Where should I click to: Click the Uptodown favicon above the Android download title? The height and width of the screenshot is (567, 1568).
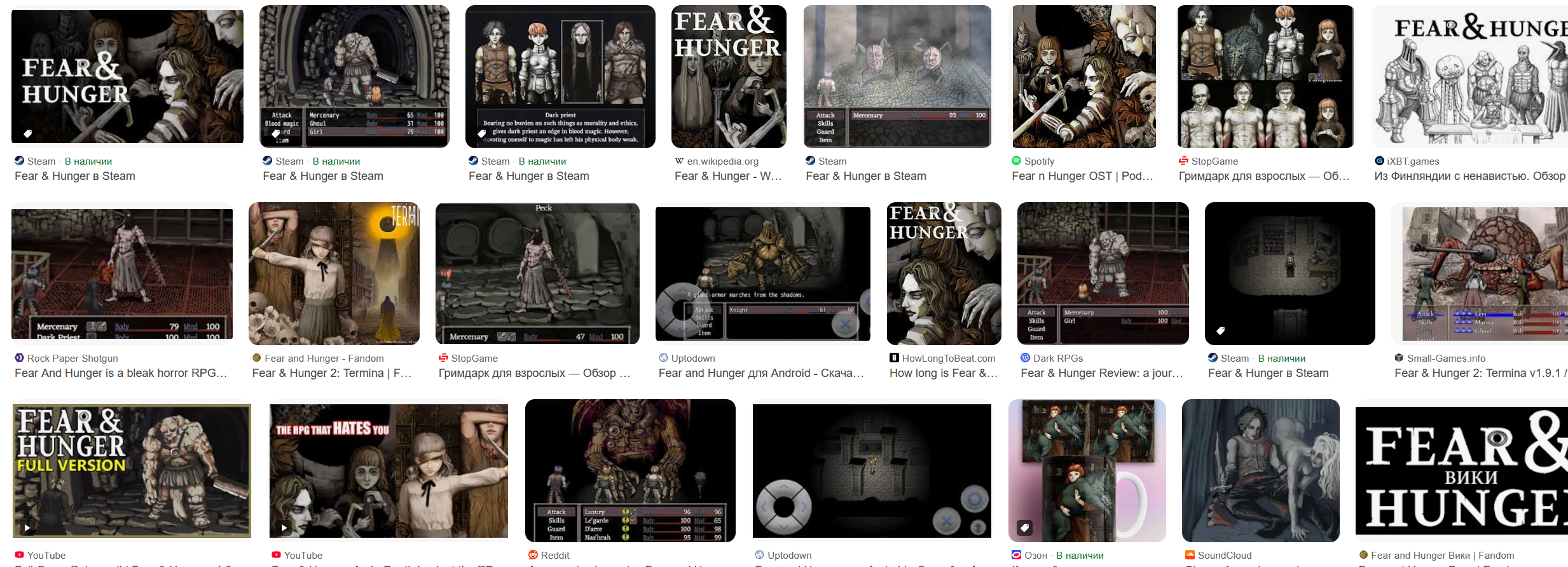(663, 358)
